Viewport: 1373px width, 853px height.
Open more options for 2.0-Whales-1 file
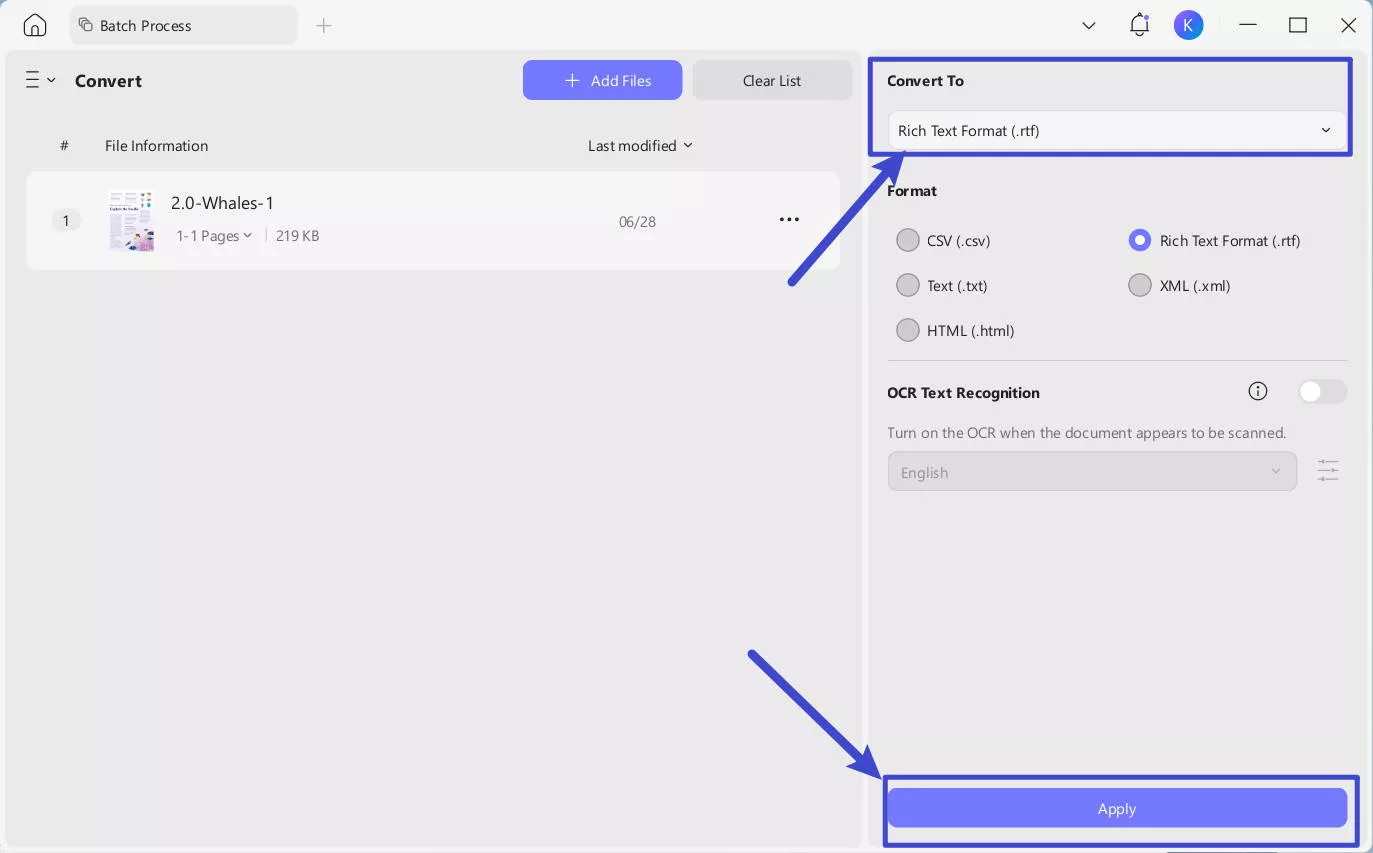pos(789,220)
